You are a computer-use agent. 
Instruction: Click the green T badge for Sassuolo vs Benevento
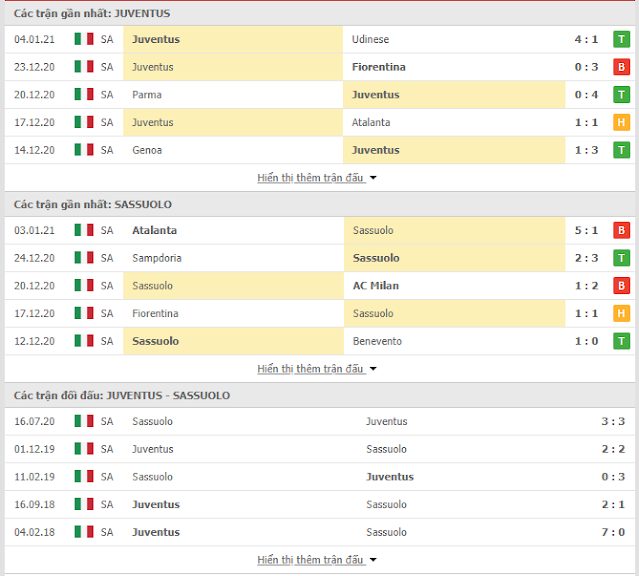tap(621, 342)
